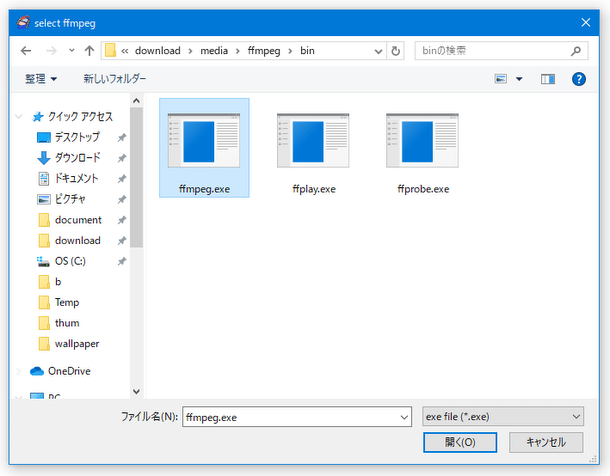The image size is (610, 476).
Task: Open Temp folder in sidebar
Action: tap(59, 302)
